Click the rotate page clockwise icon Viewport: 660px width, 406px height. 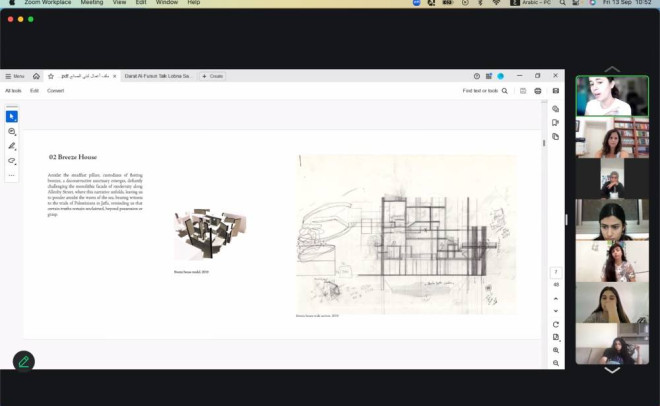tap(556, 324)
